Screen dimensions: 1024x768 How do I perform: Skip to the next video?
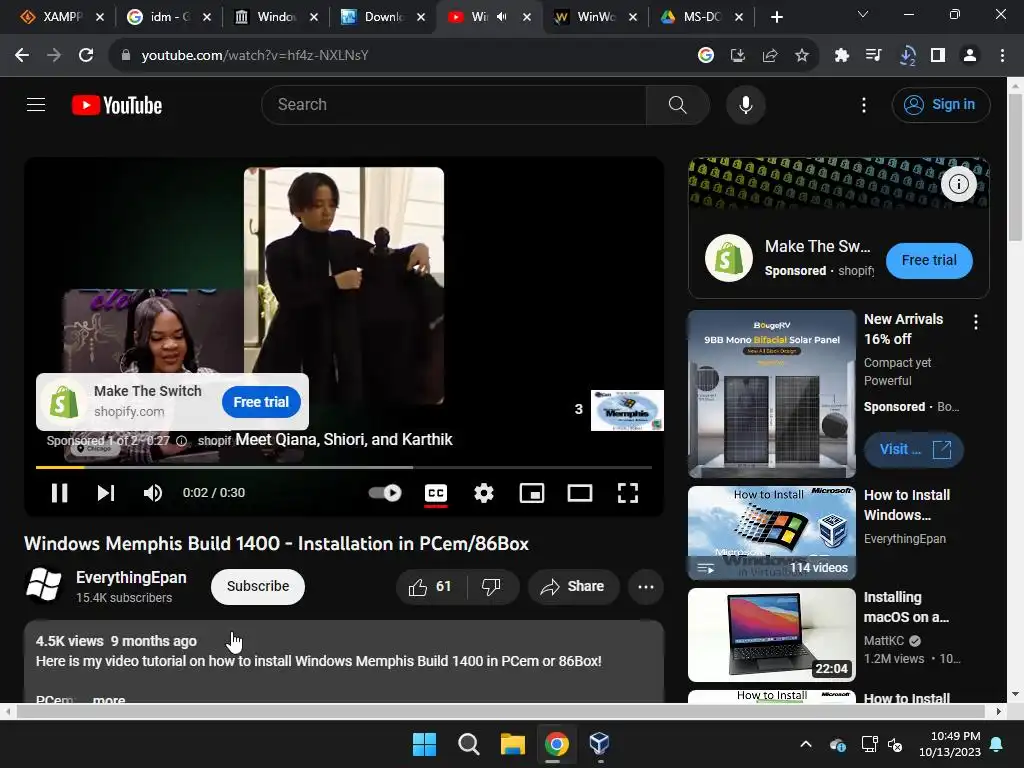pyautogui.click(x=106, y=493)
